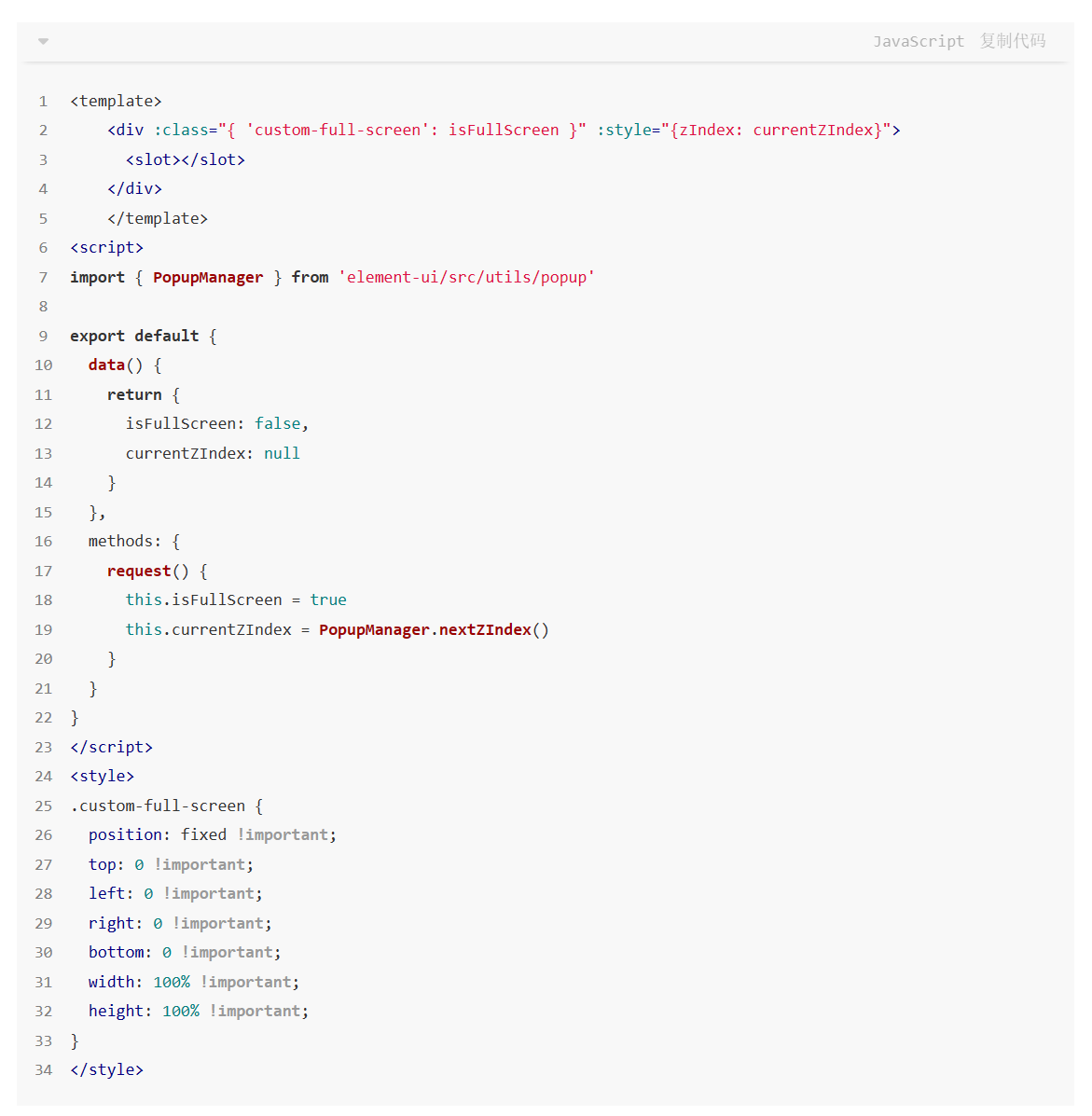Screen dimensions: 1092x1116
Task: Click the <template> opening tag on line 1
Action: tap(116, 101)
